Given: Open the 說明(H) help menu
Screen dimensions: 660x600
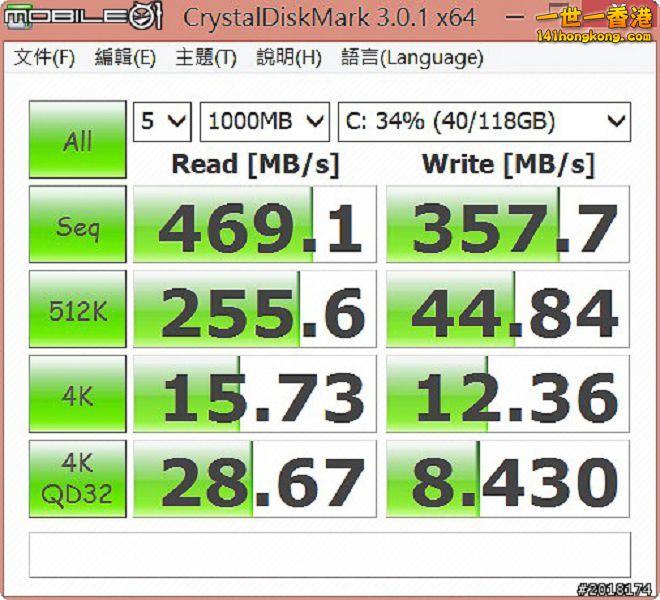Looking at the screenshot, I should 289,58.
